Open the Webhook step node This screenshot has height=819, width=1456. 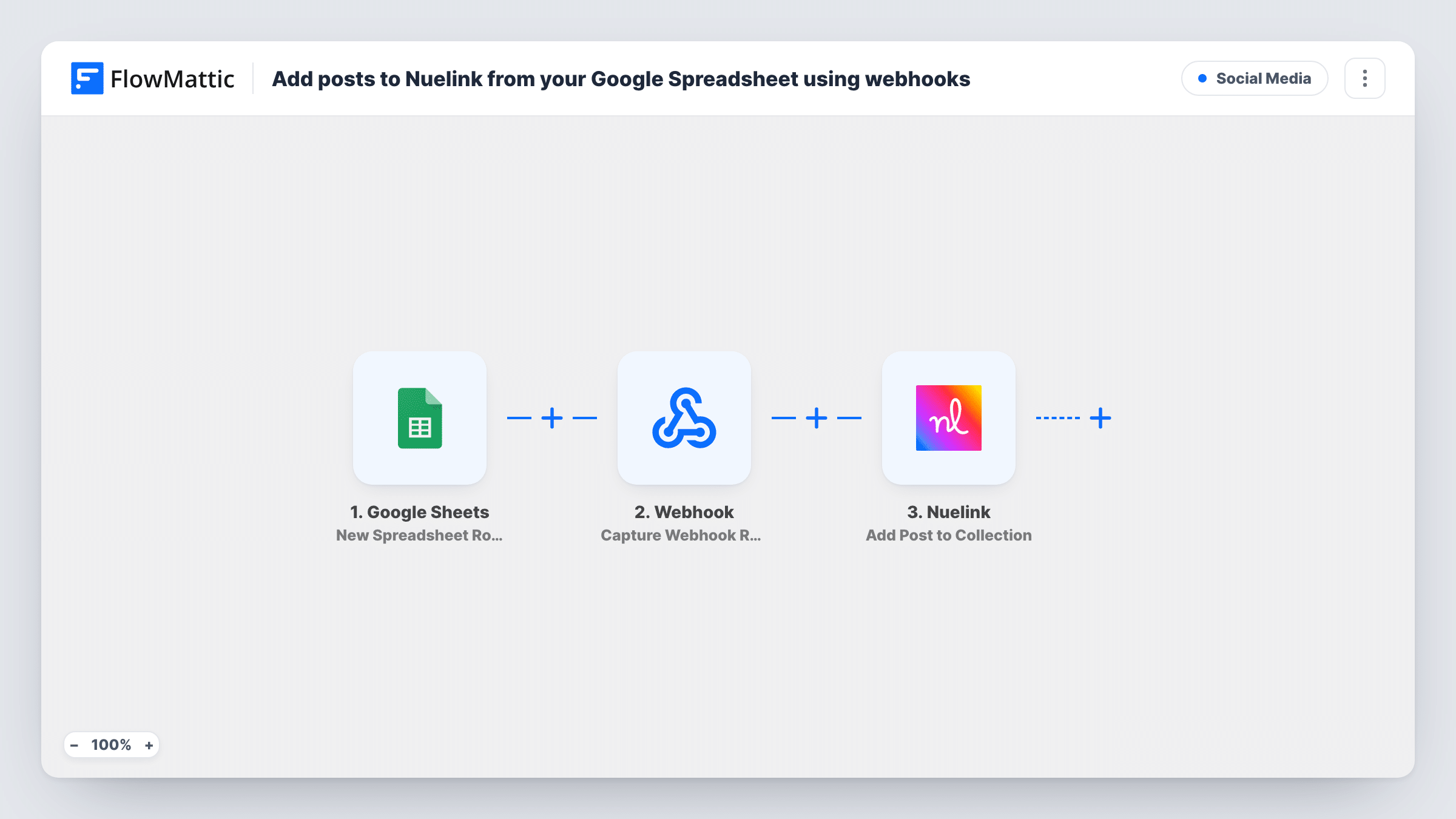click(684, 418)
